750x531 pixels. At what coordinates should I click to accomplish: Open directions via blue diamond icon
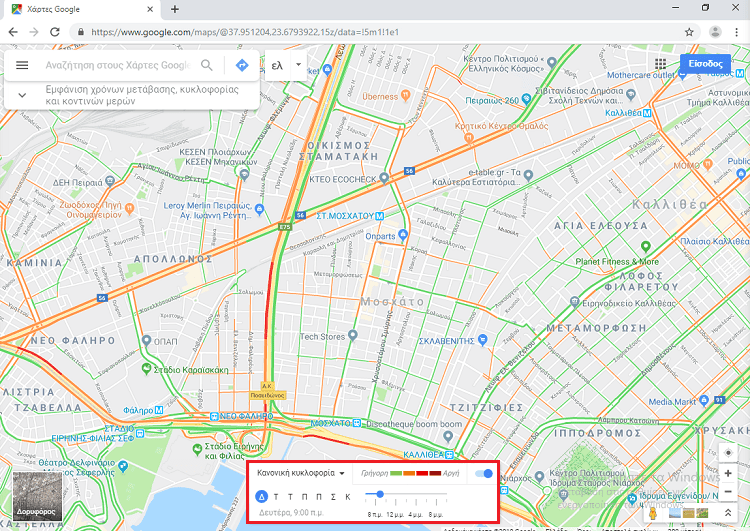coord(242,65)
